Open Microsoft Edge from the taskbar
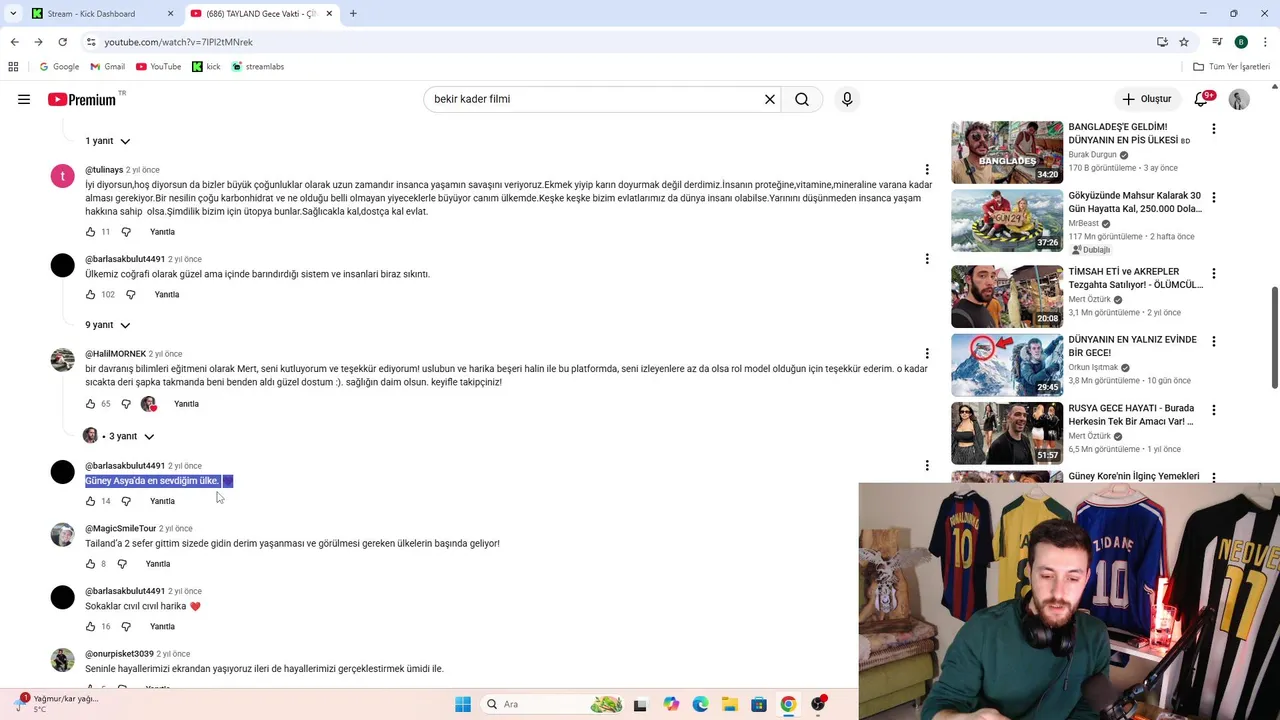Image resolution: width=1280 pixels, height=720 pixels. click(701, 704)
